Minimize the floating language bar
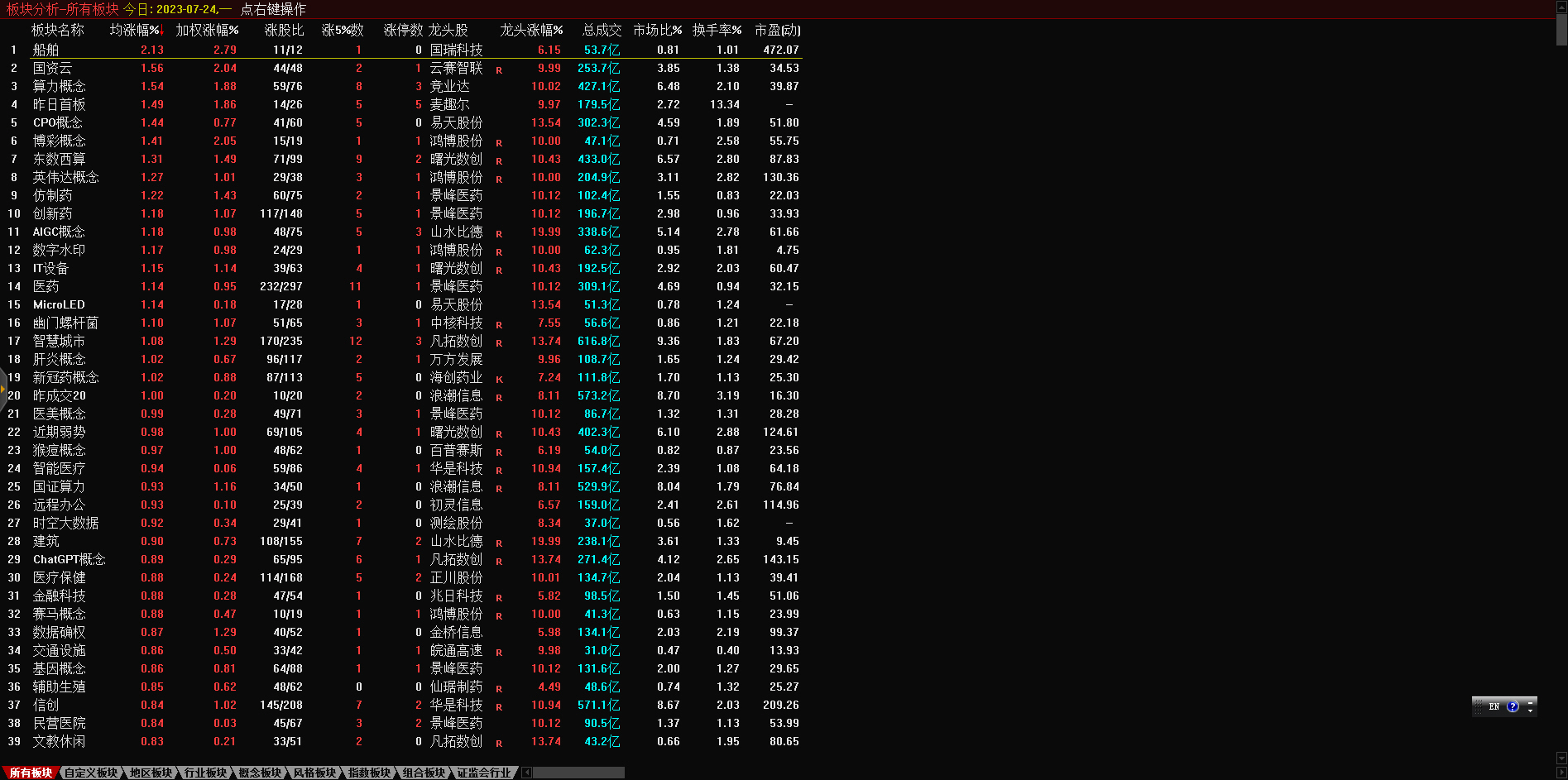 pyautogui.click(x=1530, y=701)
